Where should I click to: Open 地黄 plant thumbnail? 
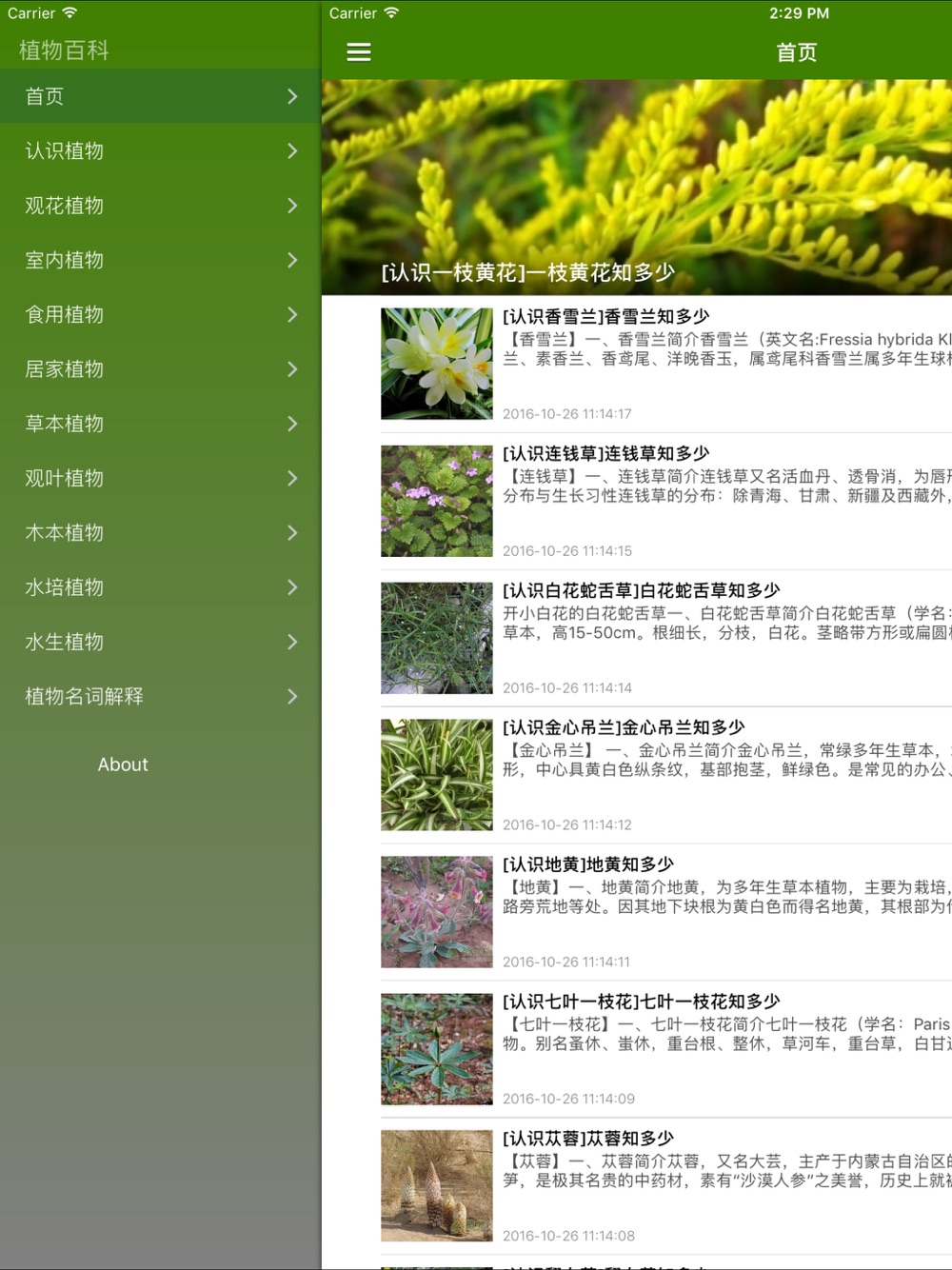[x=437, y=912]
